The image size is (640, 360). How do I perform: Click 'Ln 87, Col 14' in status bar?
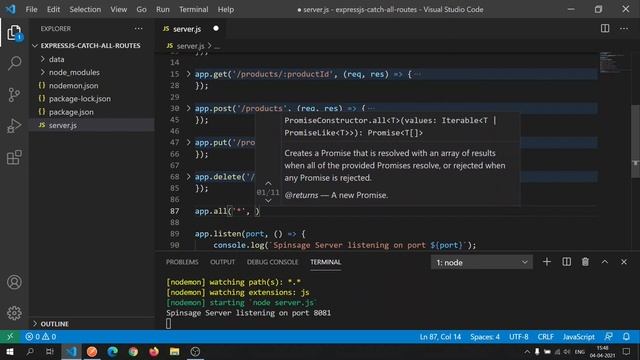click(x=440, y=337)
